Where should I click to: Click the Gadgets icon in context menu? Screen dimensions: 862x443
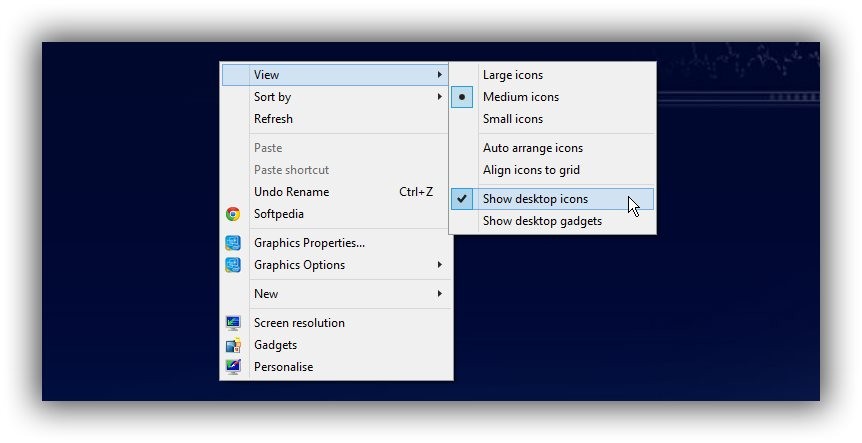point(233,345)
